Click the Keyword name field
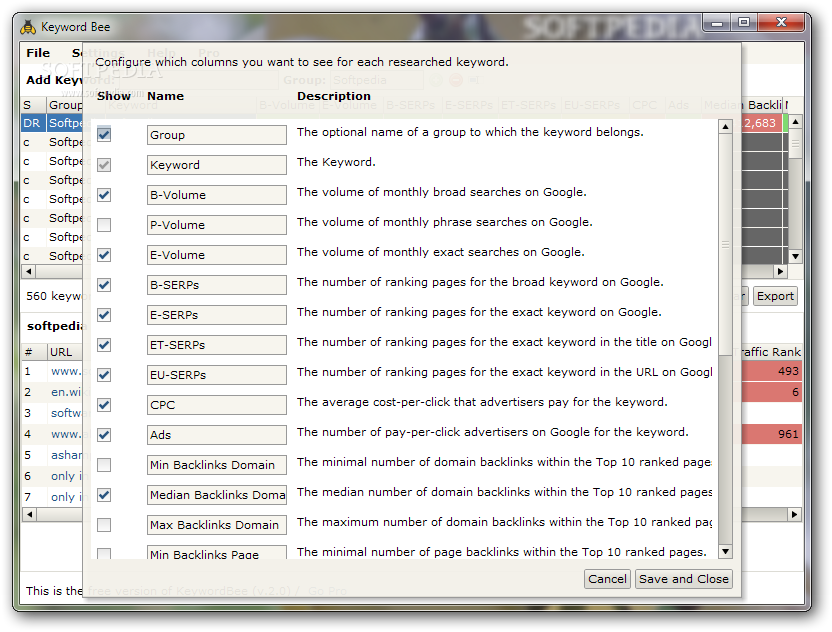Viewport: 832px width, 632px height. coord(216,165)
